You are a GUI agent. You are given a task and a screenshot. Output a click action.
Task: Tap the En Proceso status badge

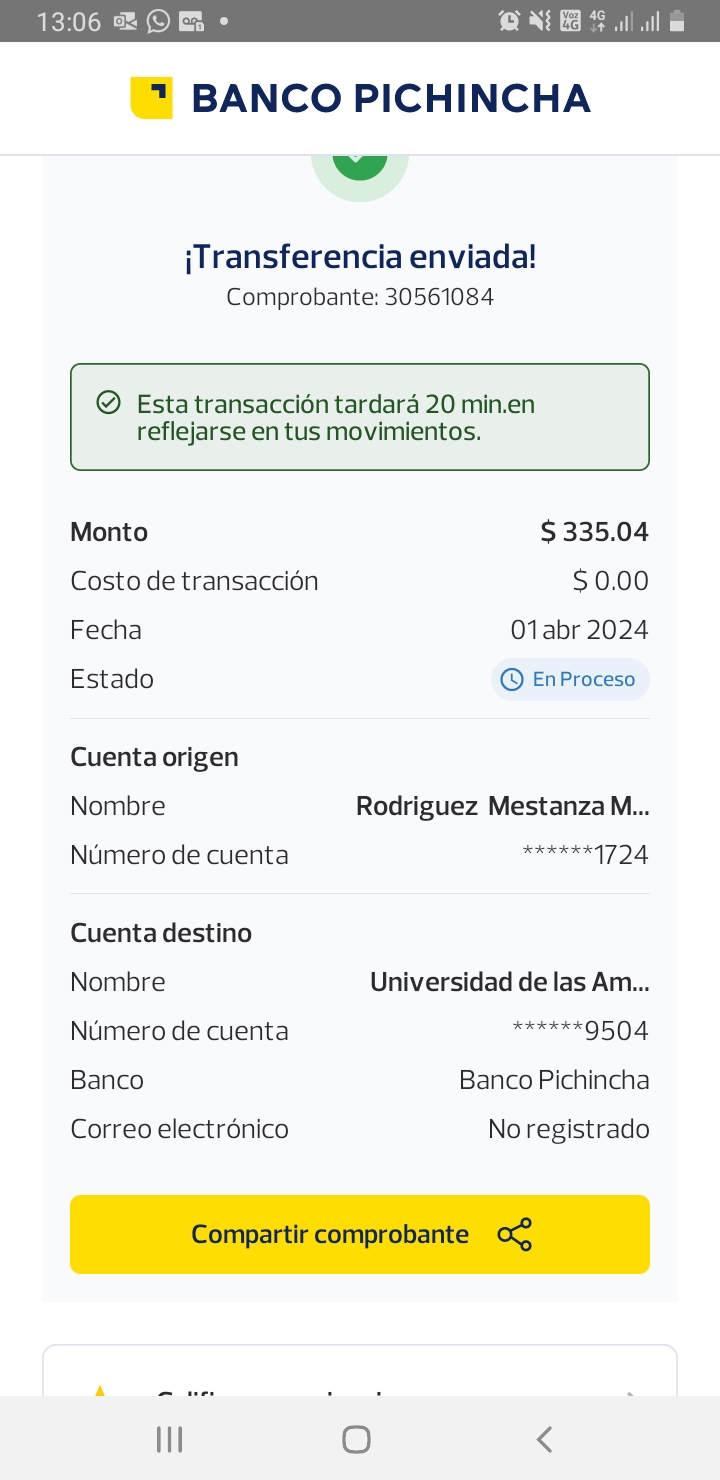[x=570, y=680]
